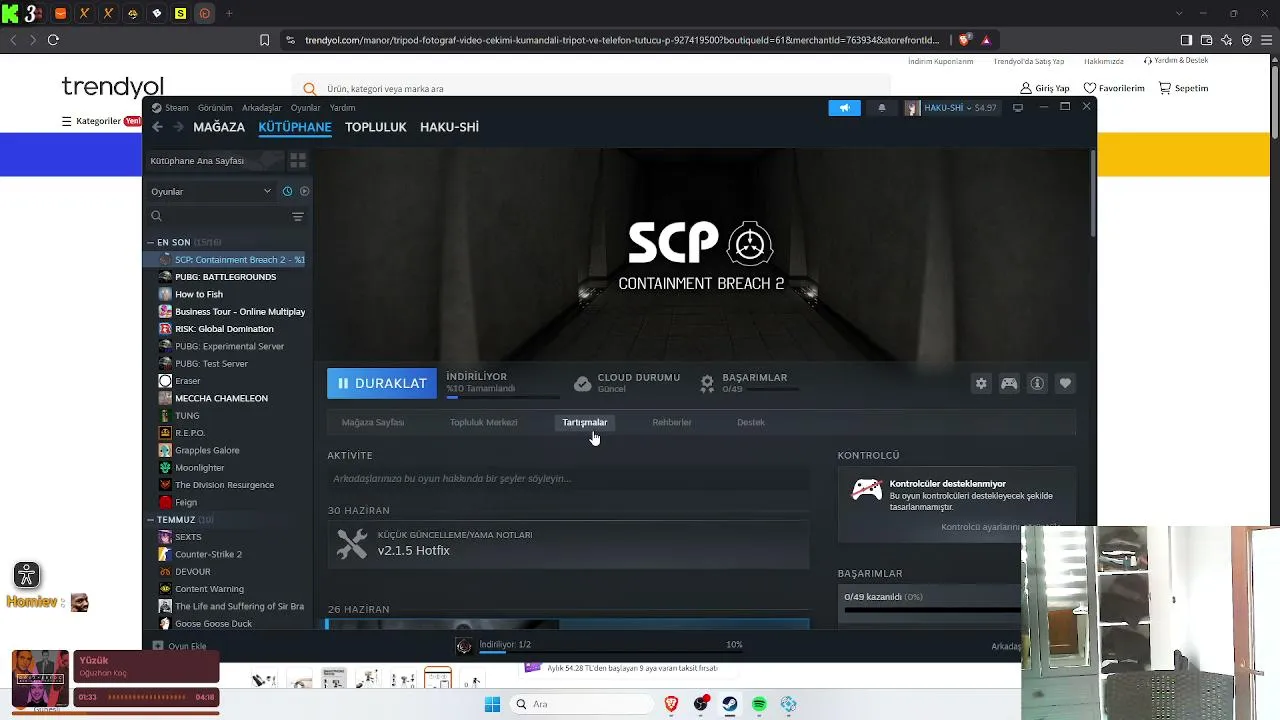Toggle the ready-to-play games filter
This screenshot has width=1280, height=720.
point(304,191)
